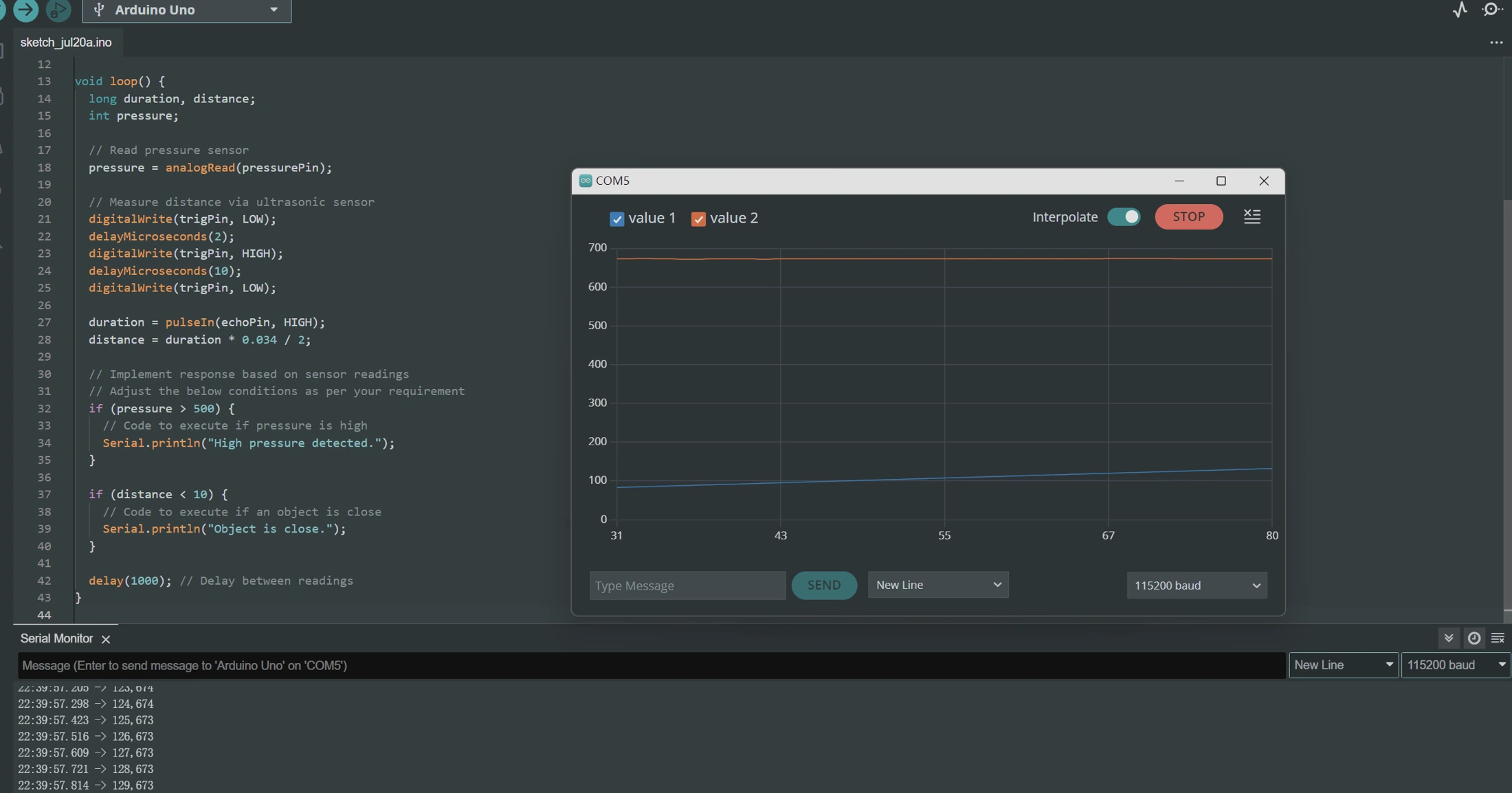Image resolution: width=1512 pixels, height=793 pixels.
Task: Clear output with Serial Monitor lines icon
Action: click(x=1498, y=638)
